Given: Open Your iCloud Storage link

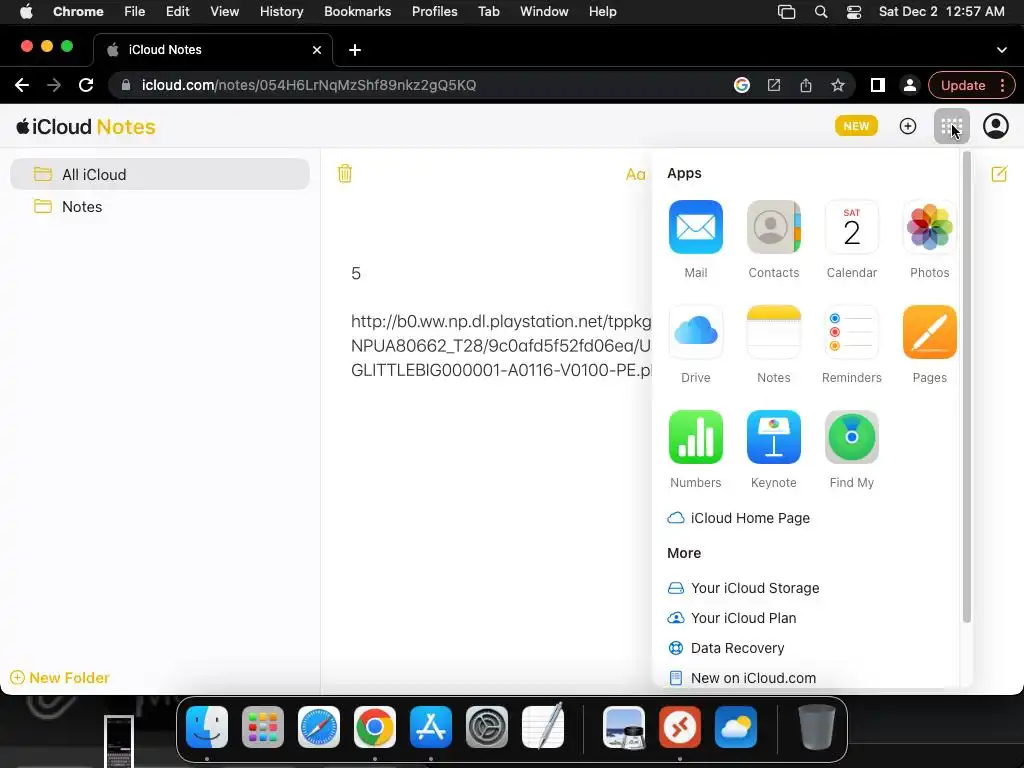Looking at the screenshot, I should pos(743,588).
